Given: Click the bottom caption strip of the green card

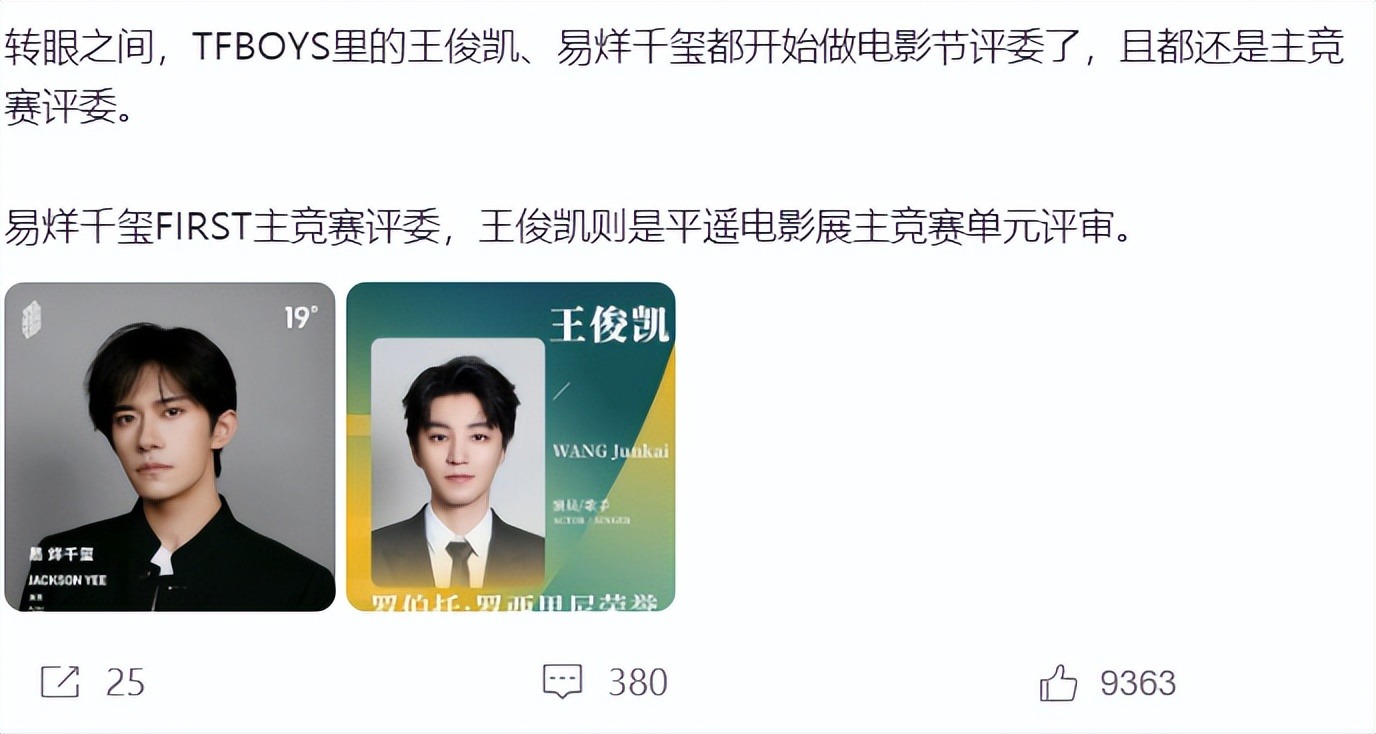Looking at the screenshot, I should tap(511, 602).
